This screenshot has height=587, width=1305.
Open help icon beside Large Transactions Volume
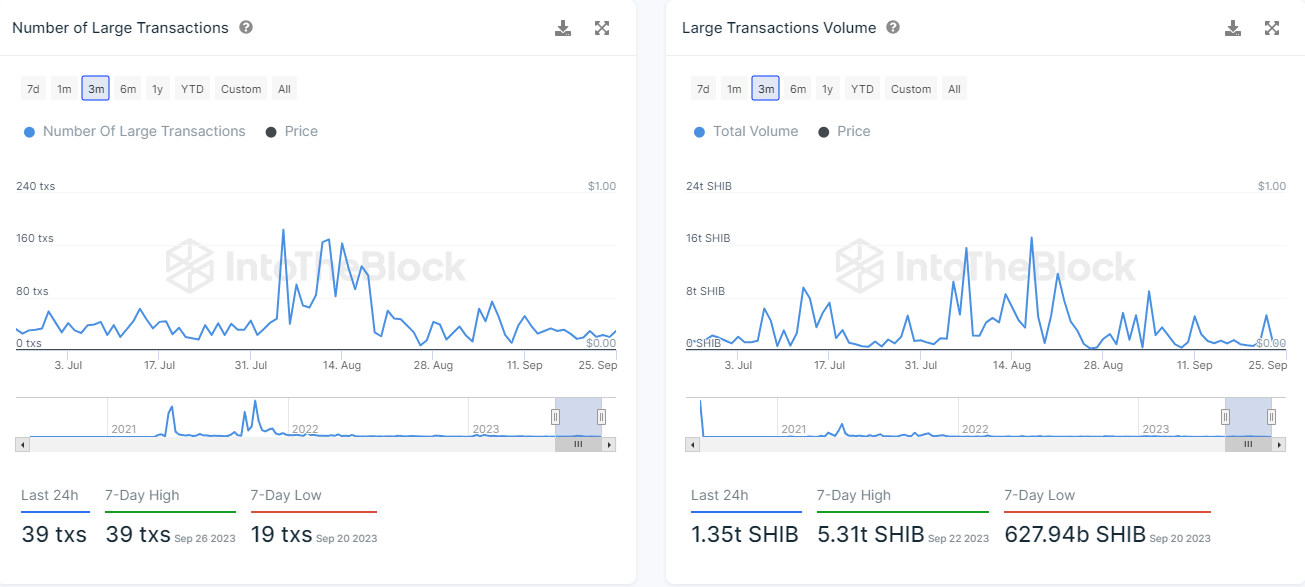893,27
